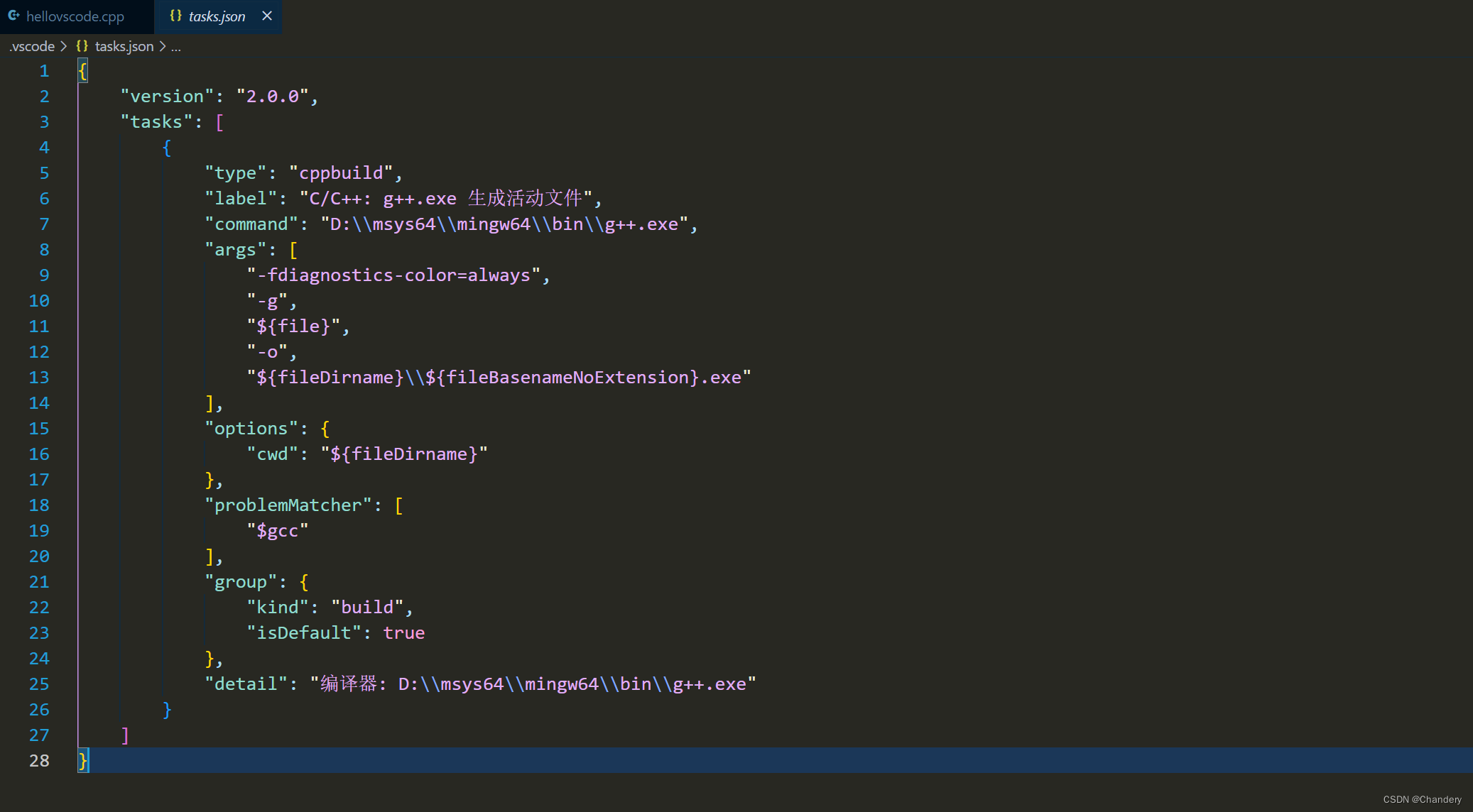Image resolution: width=1473 pixels, height=812 pixels.
Task: Click the "group" key
Action: click(241, 582)
